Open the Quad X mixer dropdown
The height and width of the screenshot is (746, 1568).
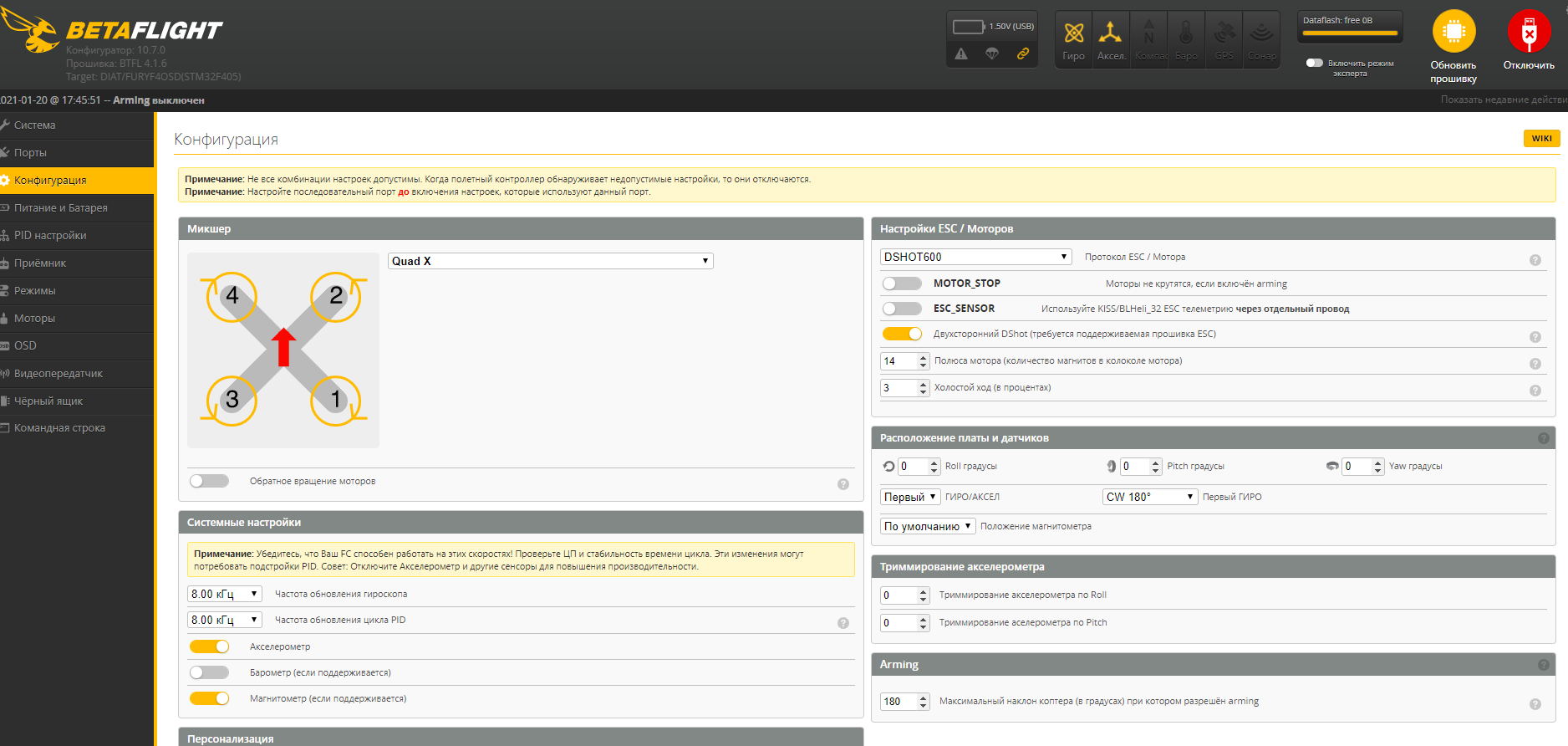point(550,261)
